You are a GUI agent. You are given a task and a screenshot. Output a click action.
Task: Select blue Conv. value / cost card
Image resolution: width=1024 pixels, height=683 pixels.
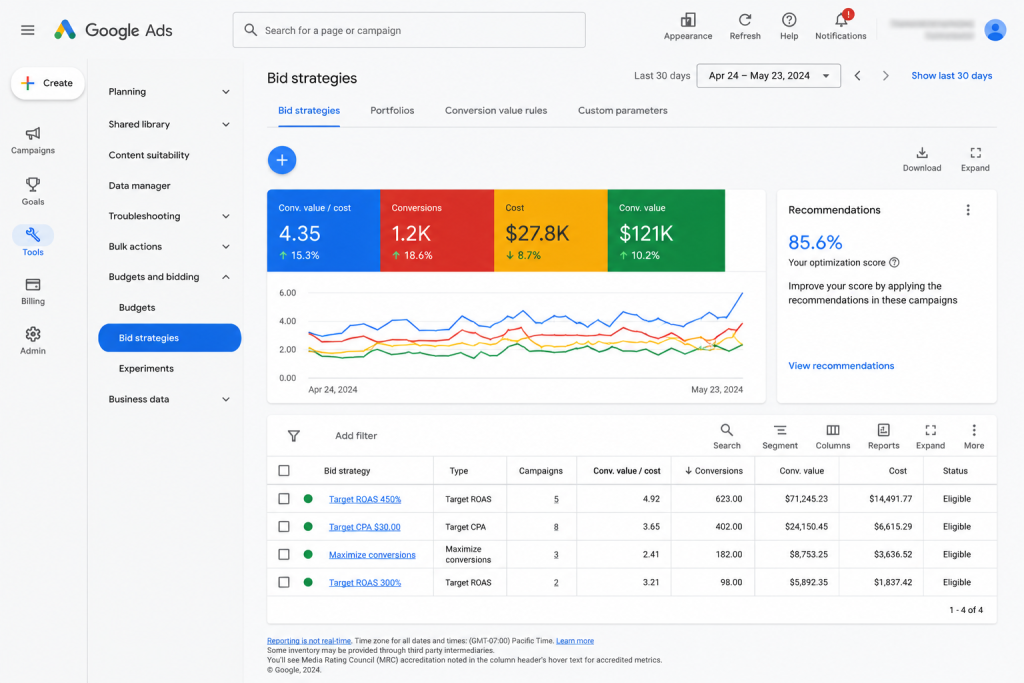323,230
